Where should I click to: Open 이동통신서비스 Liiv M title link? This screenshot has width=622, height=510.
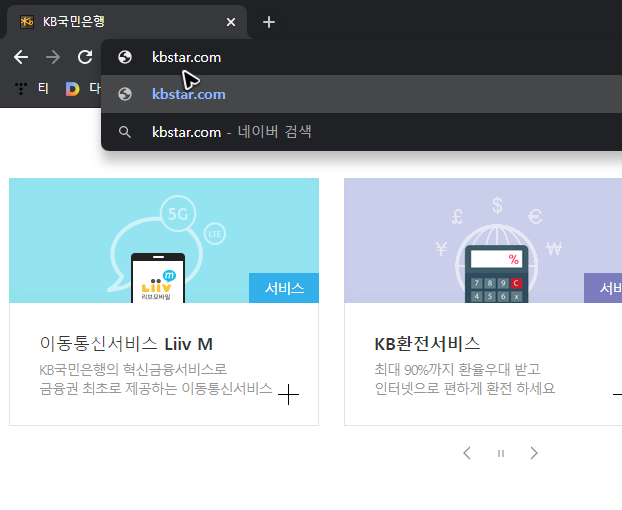(x=126, y=343)
